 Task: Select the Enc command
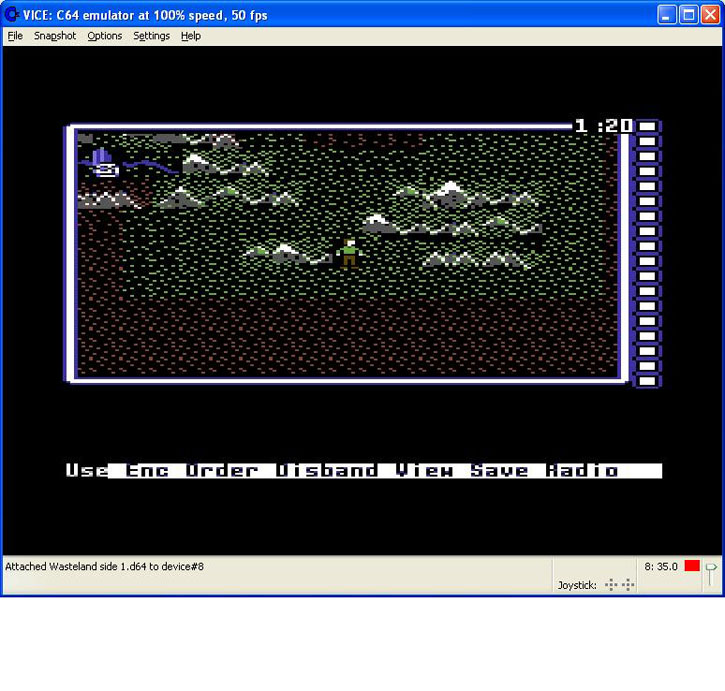coord(147,471)
